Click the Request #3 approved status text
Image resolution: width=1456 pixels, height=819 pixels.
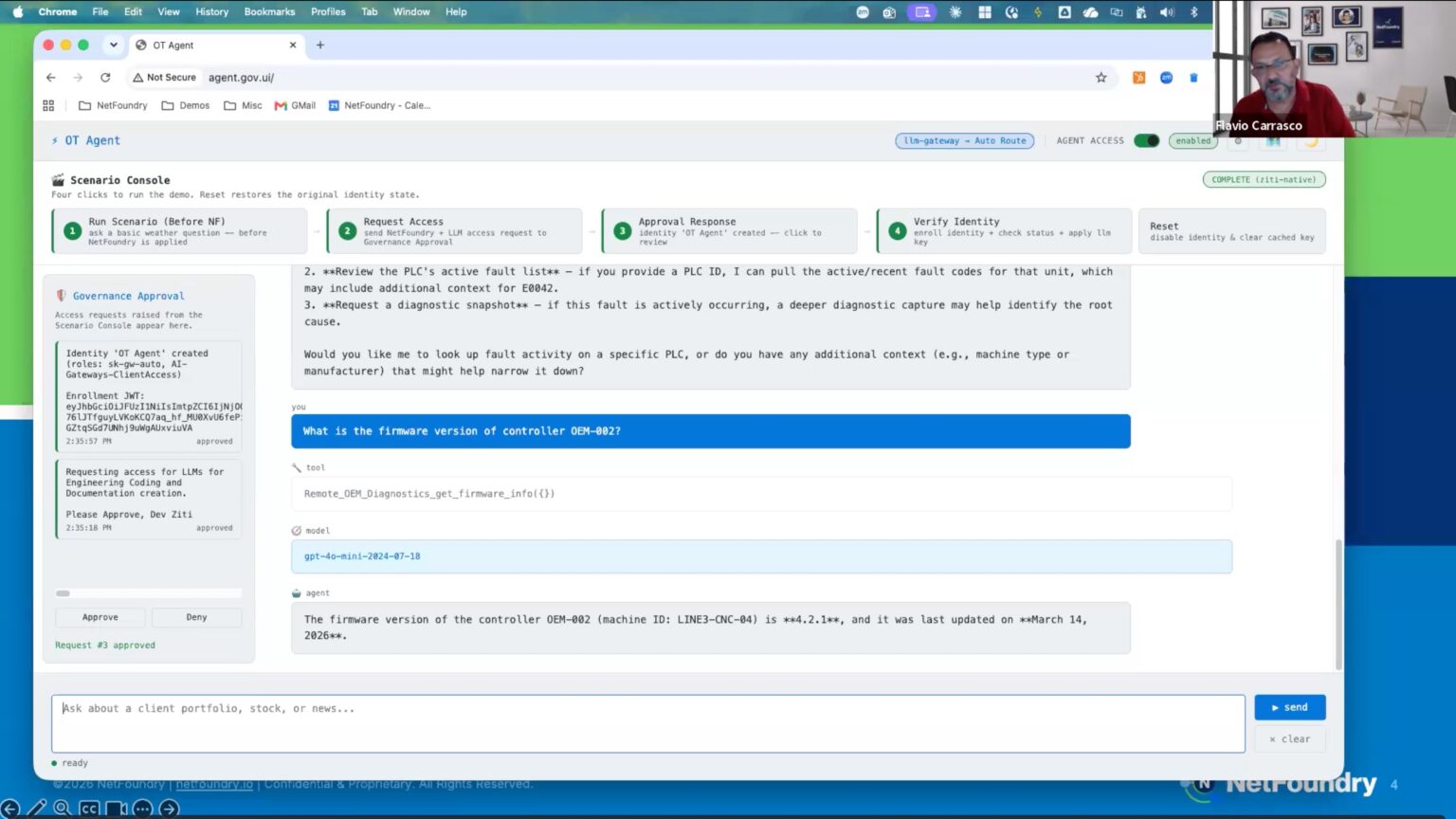(105, 646)
